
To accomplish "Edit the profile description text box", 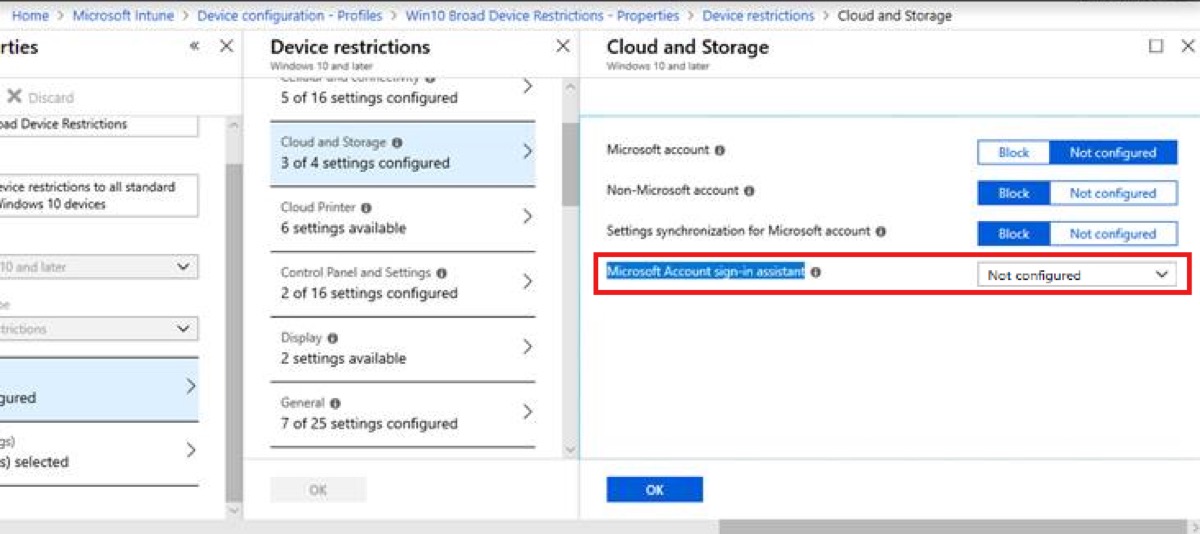I will point(99,195).
